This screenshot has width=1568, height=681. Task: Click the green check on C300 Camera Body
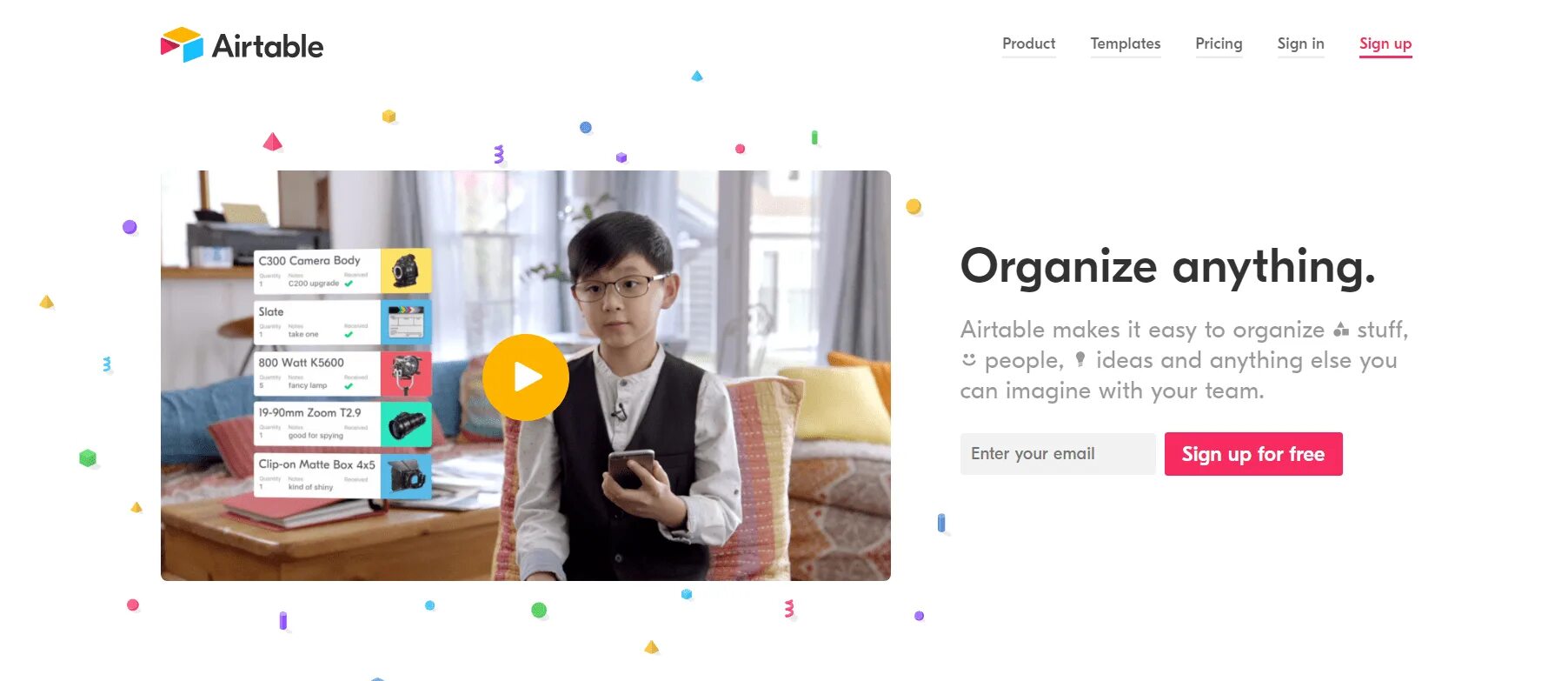coord(349,284)
